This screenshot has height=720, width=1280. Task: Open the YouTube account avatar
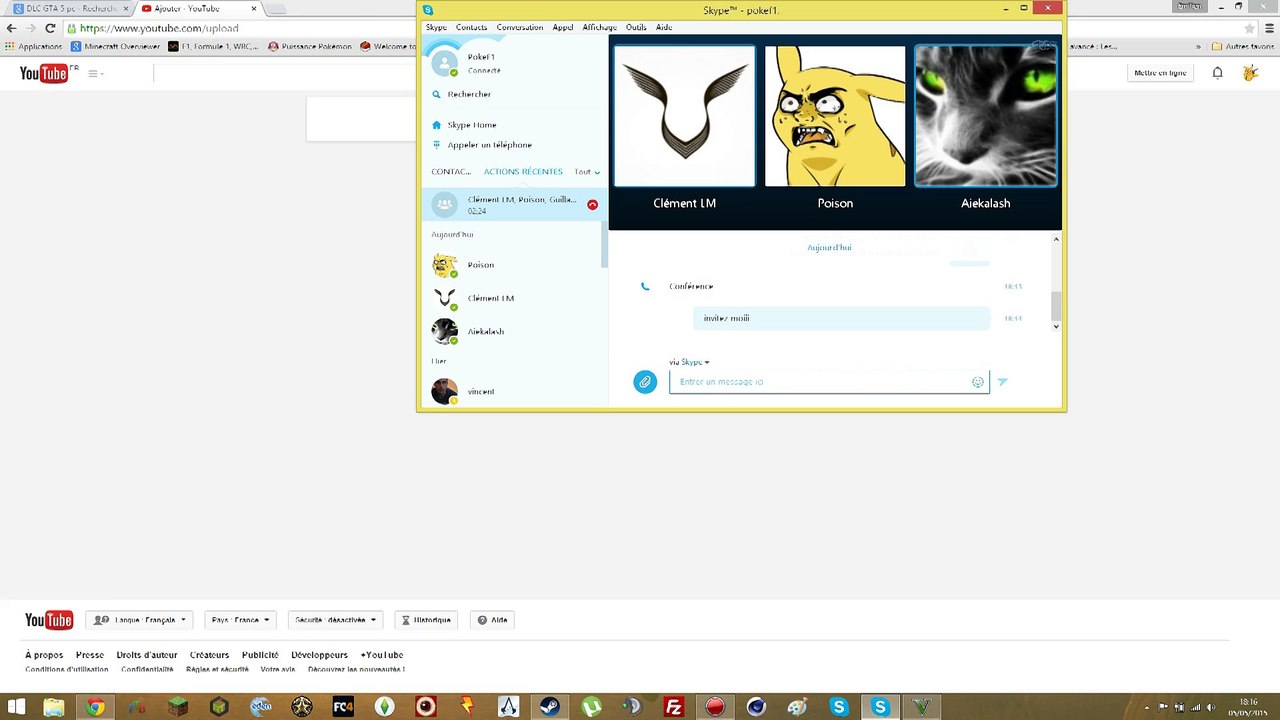1250,73
